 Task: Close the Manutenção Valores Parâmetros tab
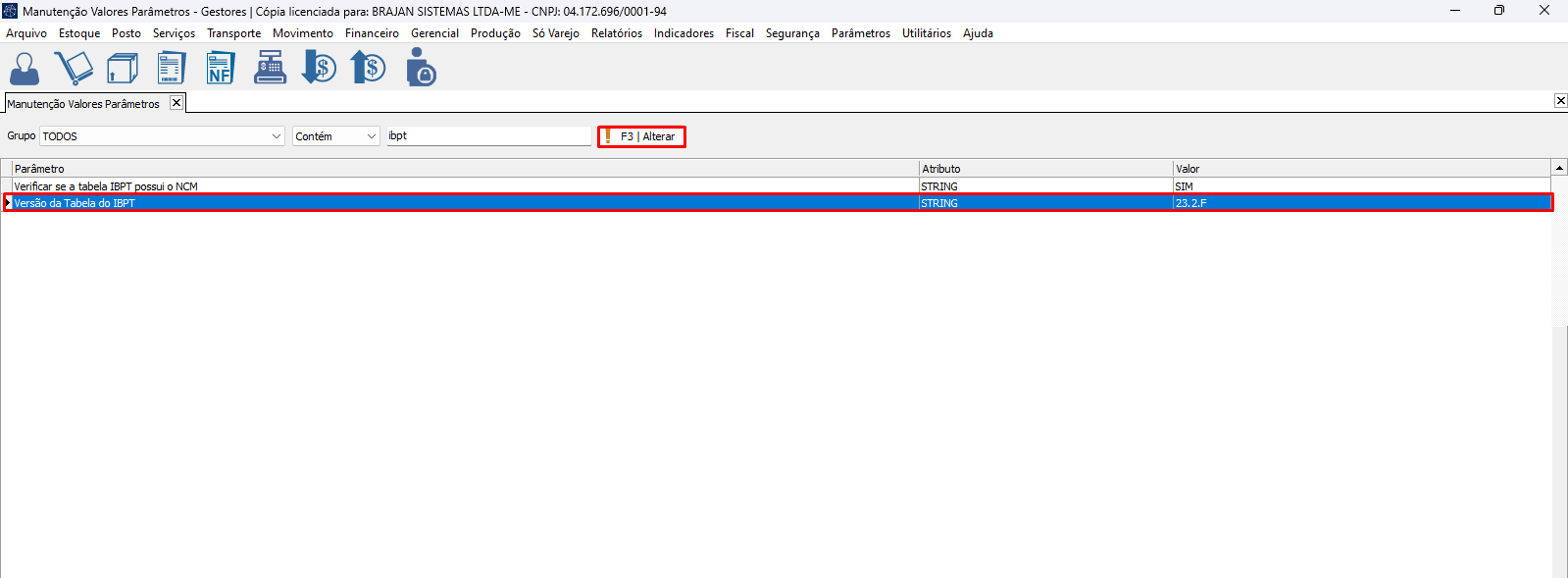click(x=177, y=103)
